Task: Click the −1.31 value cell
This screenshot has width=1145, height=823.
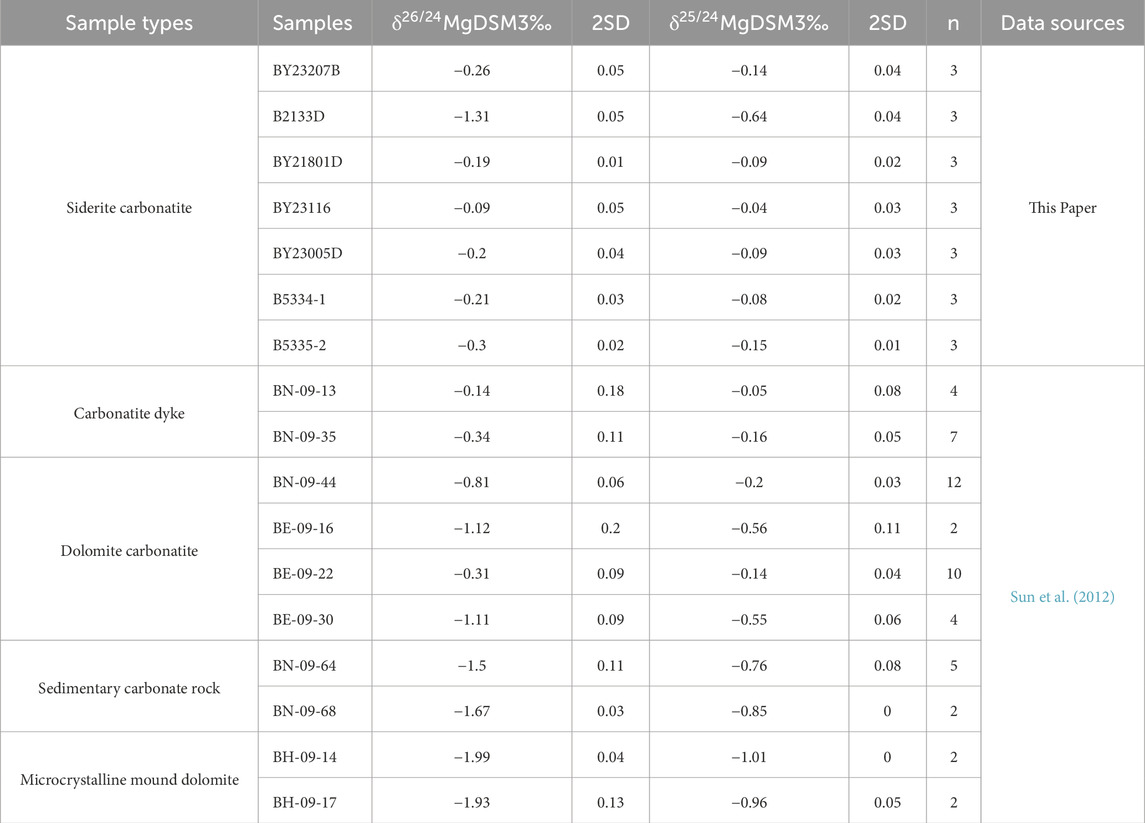Action: coord(471,116)
